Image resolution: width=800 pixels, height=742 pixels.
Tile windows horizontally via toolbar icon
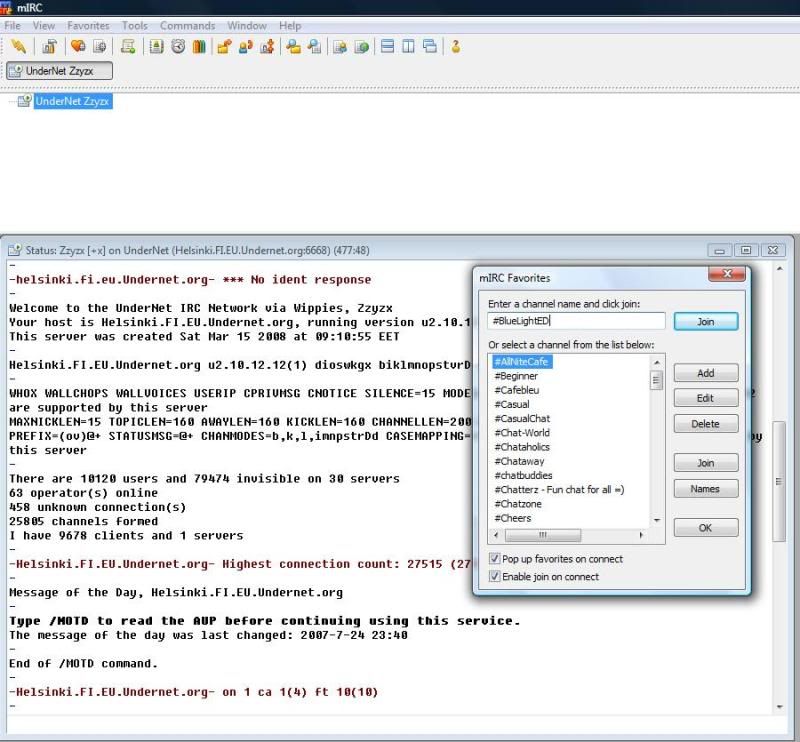point(387,46)
